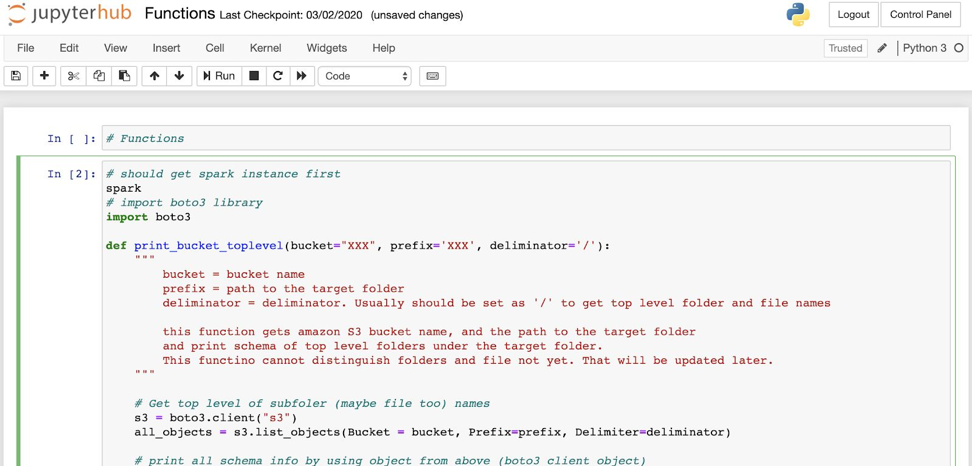972x466 pixels.
Task: Click the empty In [ ] prompt
Action: 72,138
